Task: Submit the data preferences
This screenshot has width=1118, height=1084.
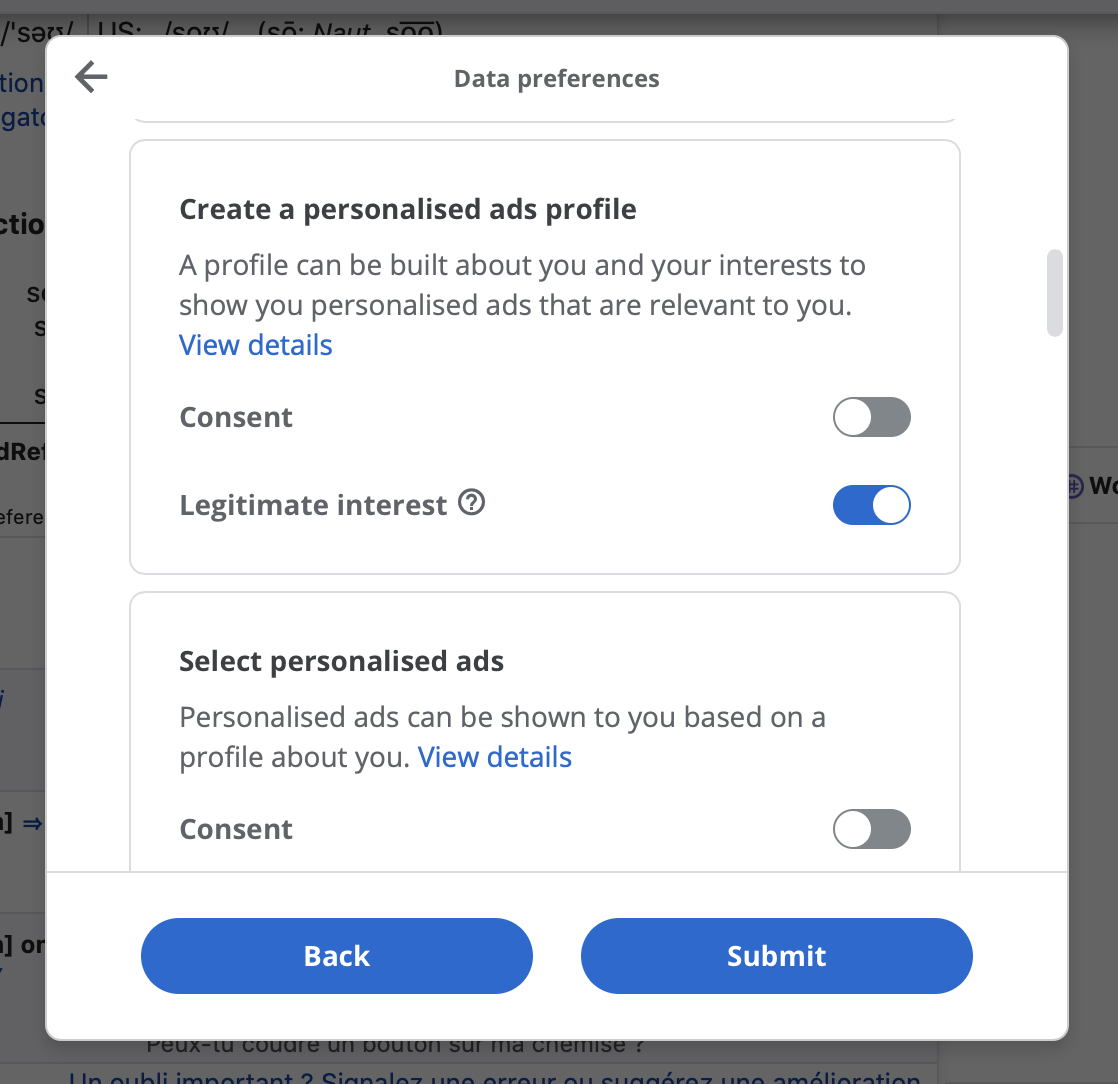Action: click(x=776, y=956)
